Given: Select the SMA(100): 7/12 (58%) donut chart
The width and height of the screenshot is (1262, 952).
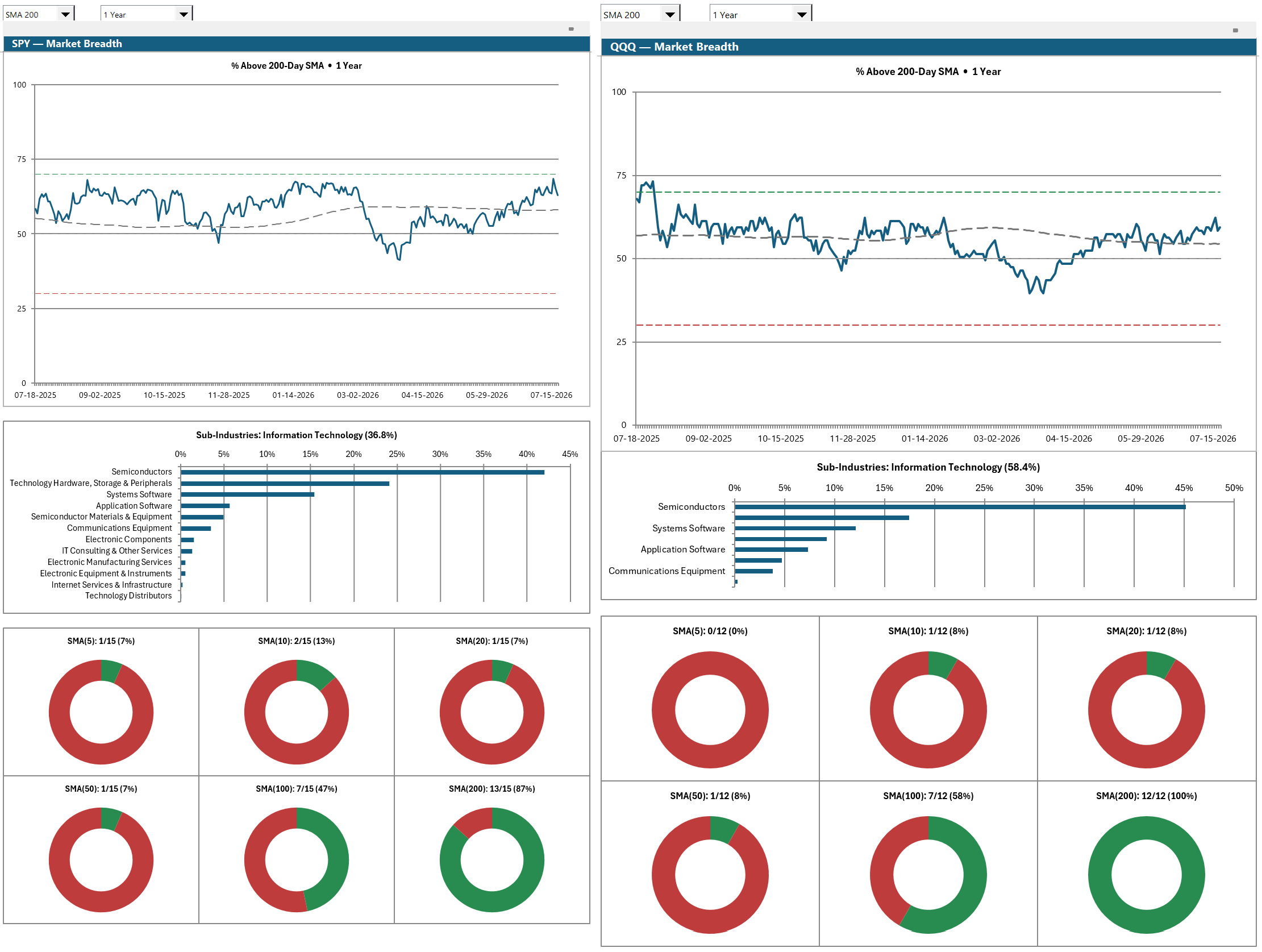Looking at the screenshot, I should coord(928,874).
